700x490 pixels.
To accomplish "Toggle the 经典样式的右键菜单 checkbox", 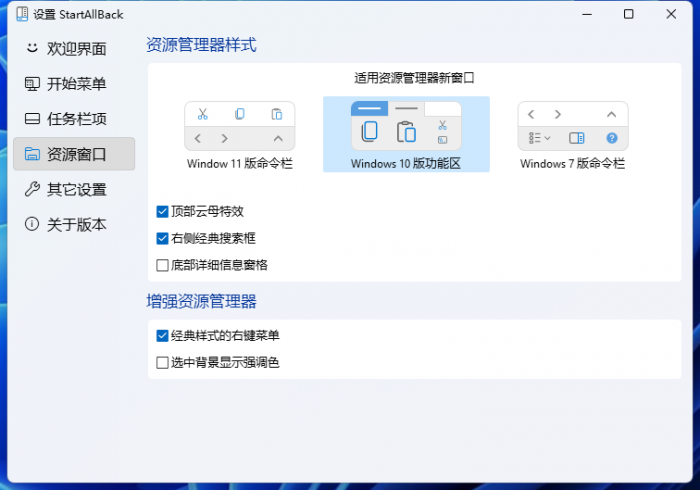I will coord(162,335).
